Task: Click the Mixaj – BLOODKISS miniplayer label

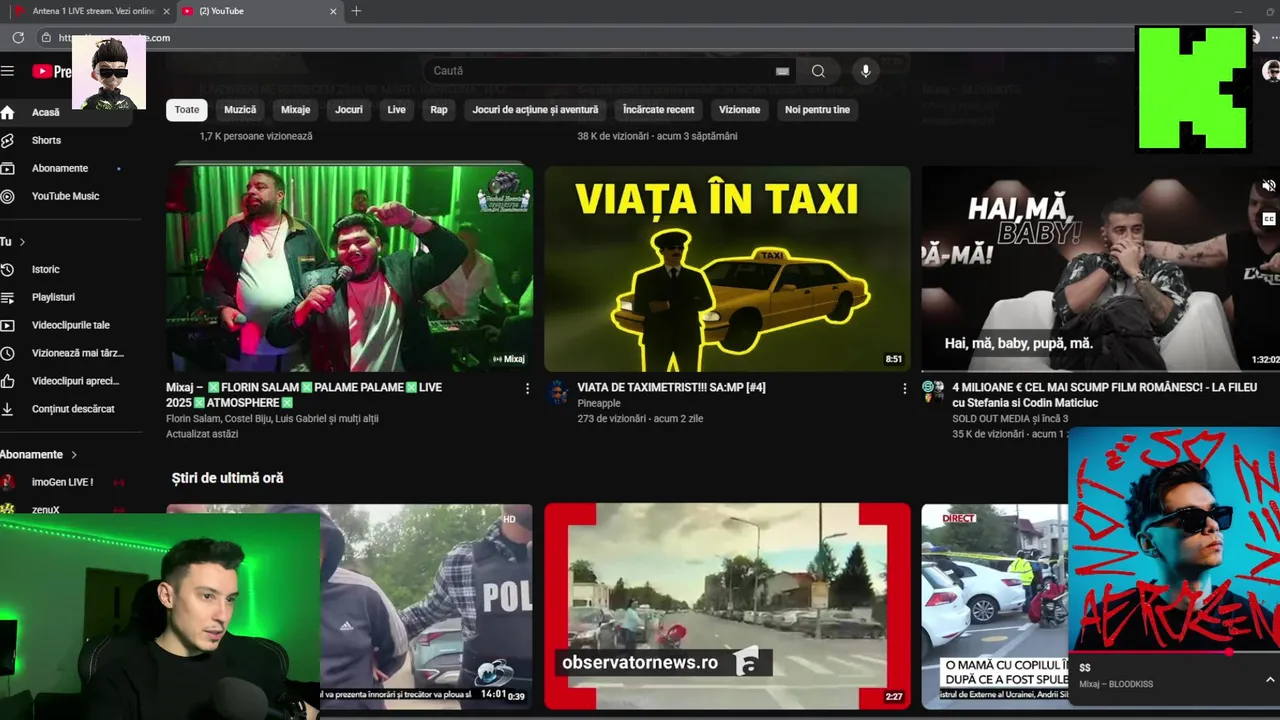Action: [x=1116, y=684]
